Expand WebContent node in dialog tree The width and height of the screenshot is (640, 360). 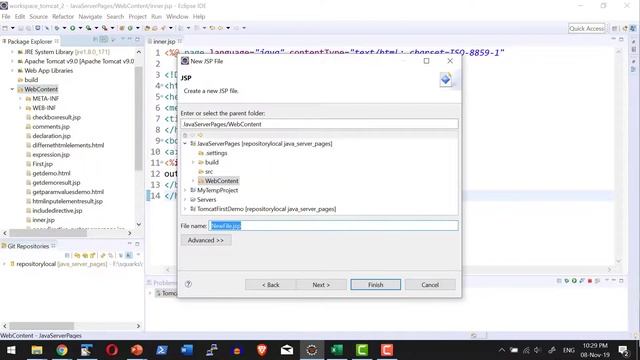click(x=193, y=181)
